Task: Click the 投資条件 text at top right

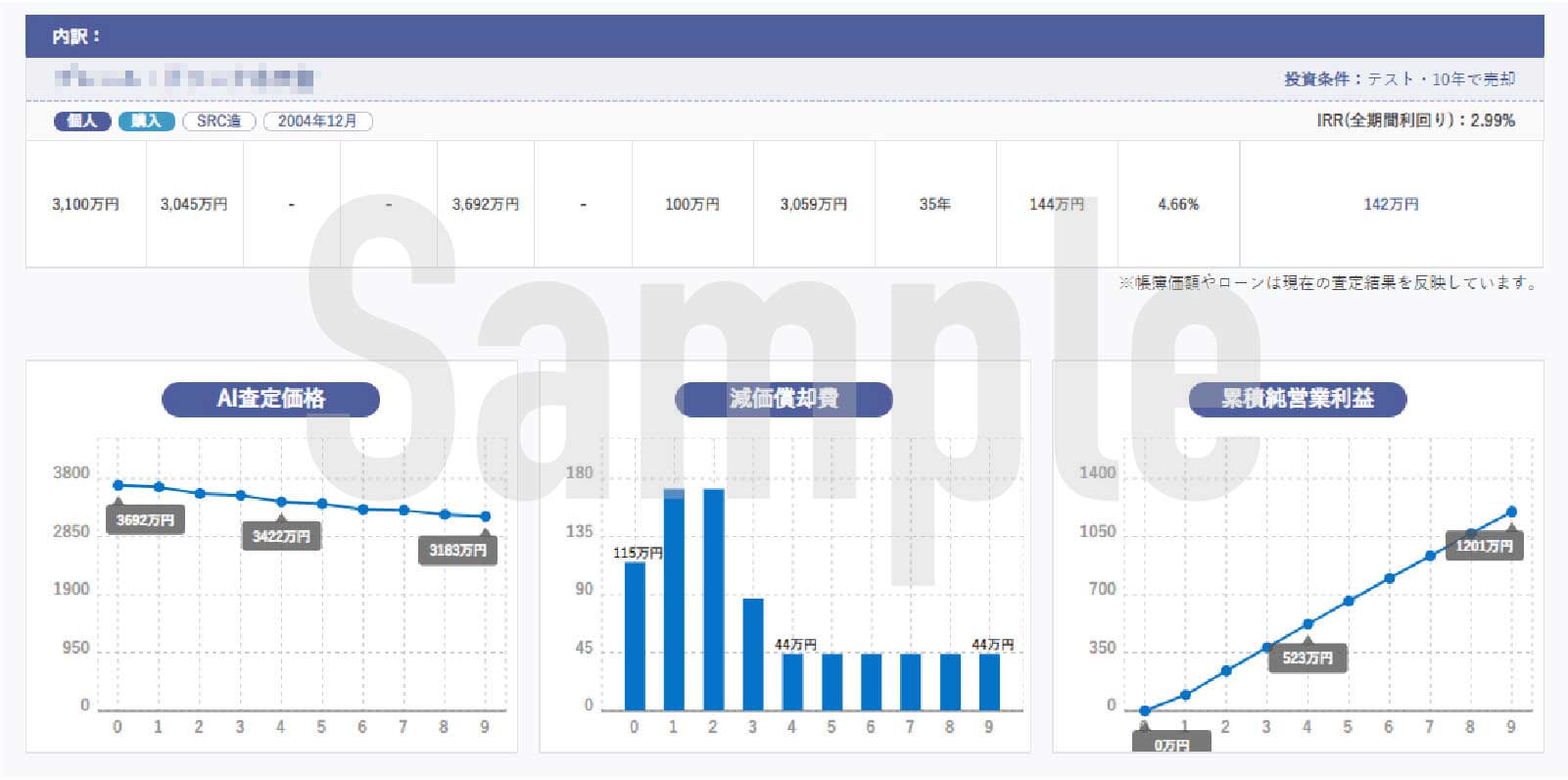Action: tap(1400, 78)
